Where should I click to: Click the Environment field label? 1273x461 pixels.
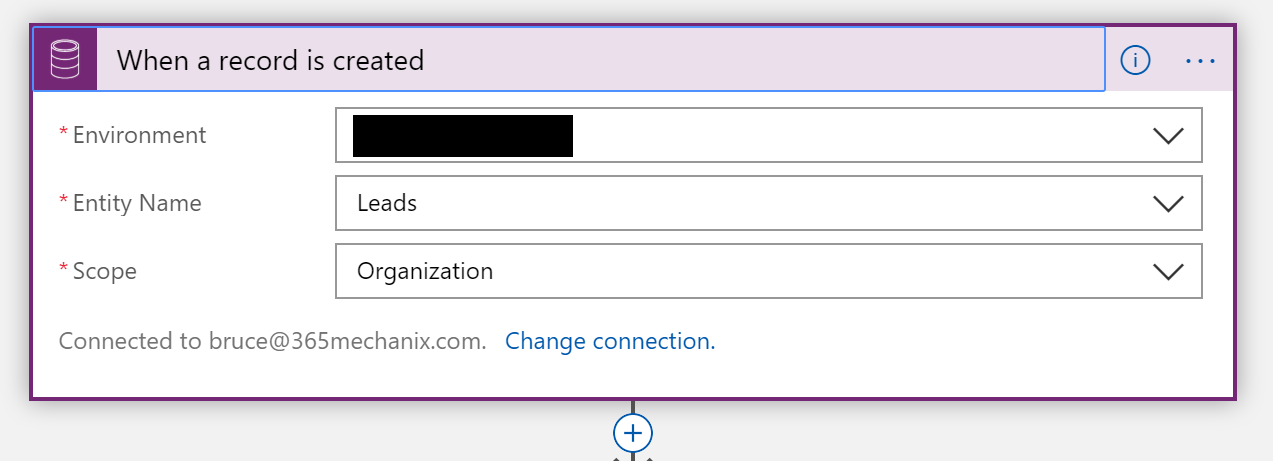pos(139,135)
